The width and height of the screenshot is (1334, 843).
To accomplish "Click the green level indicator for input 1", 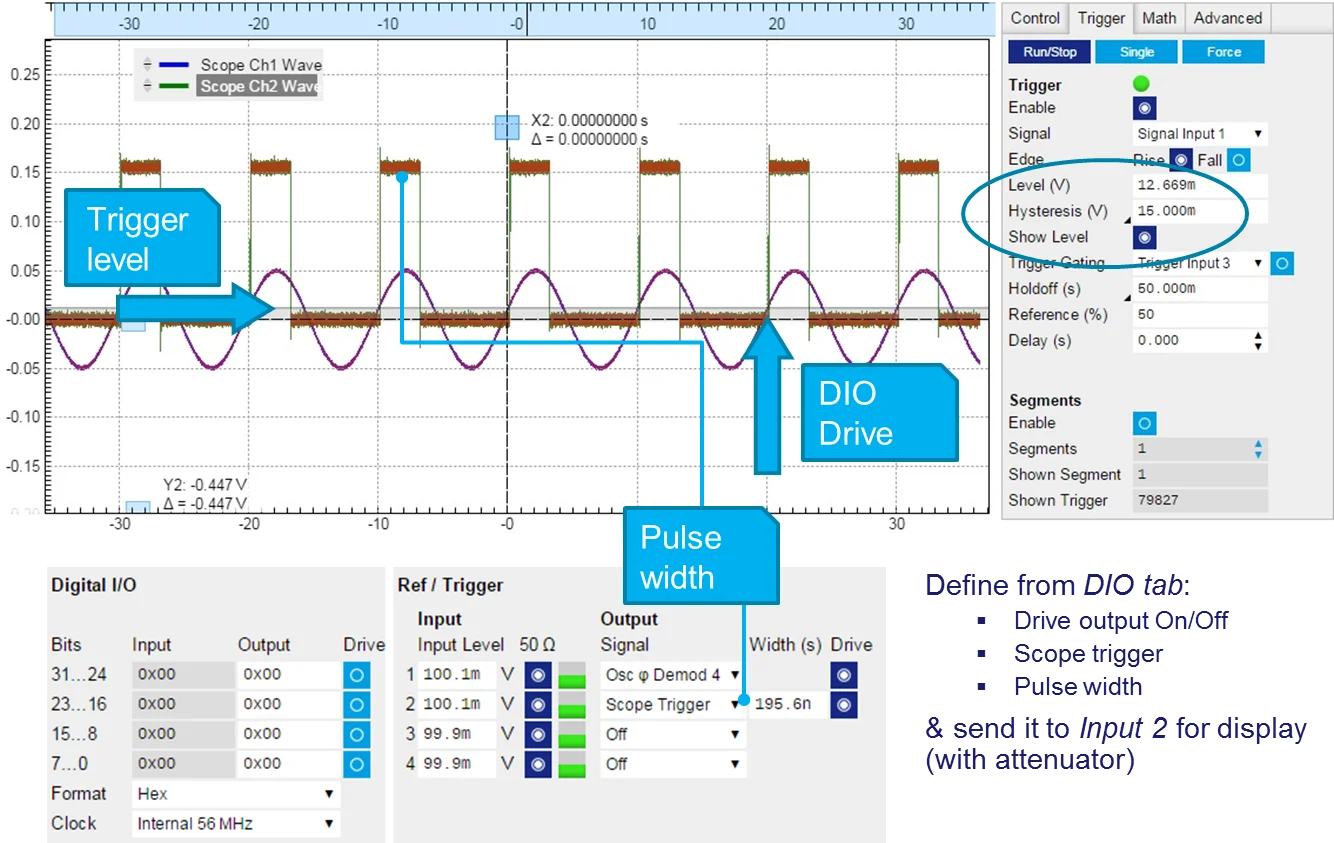I will tap(572, 681).
